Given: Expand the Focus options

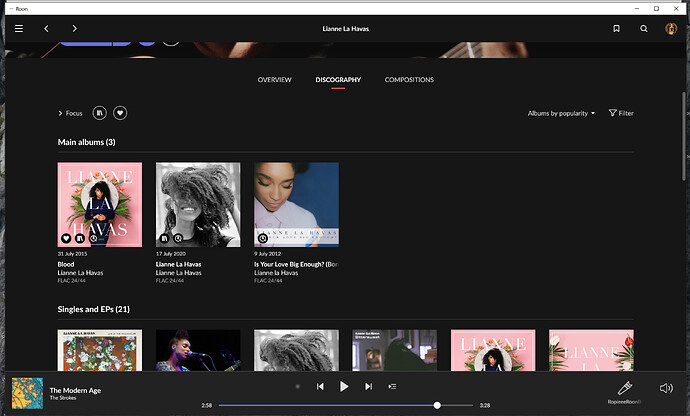Looking at the screenshot, I should pyautogui.click(x=70, y=114).
